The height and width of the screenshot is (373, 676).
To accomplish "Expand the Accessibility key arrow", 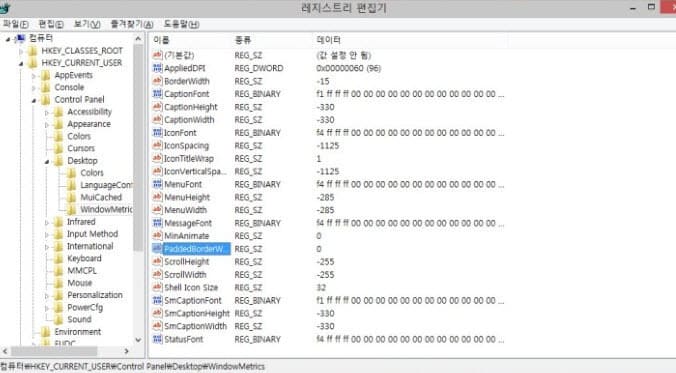I will click(x=47, y=112).
